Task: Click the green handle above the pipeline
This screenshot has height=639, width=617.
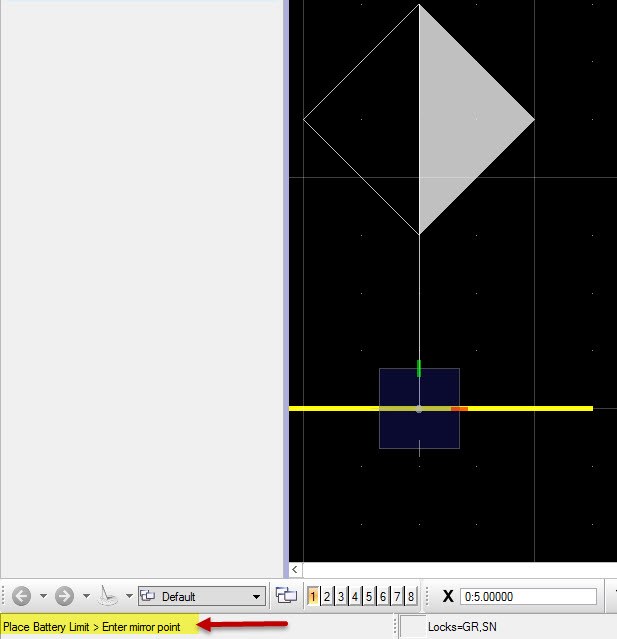Action: pyautogui.click(x=419, y=368)
